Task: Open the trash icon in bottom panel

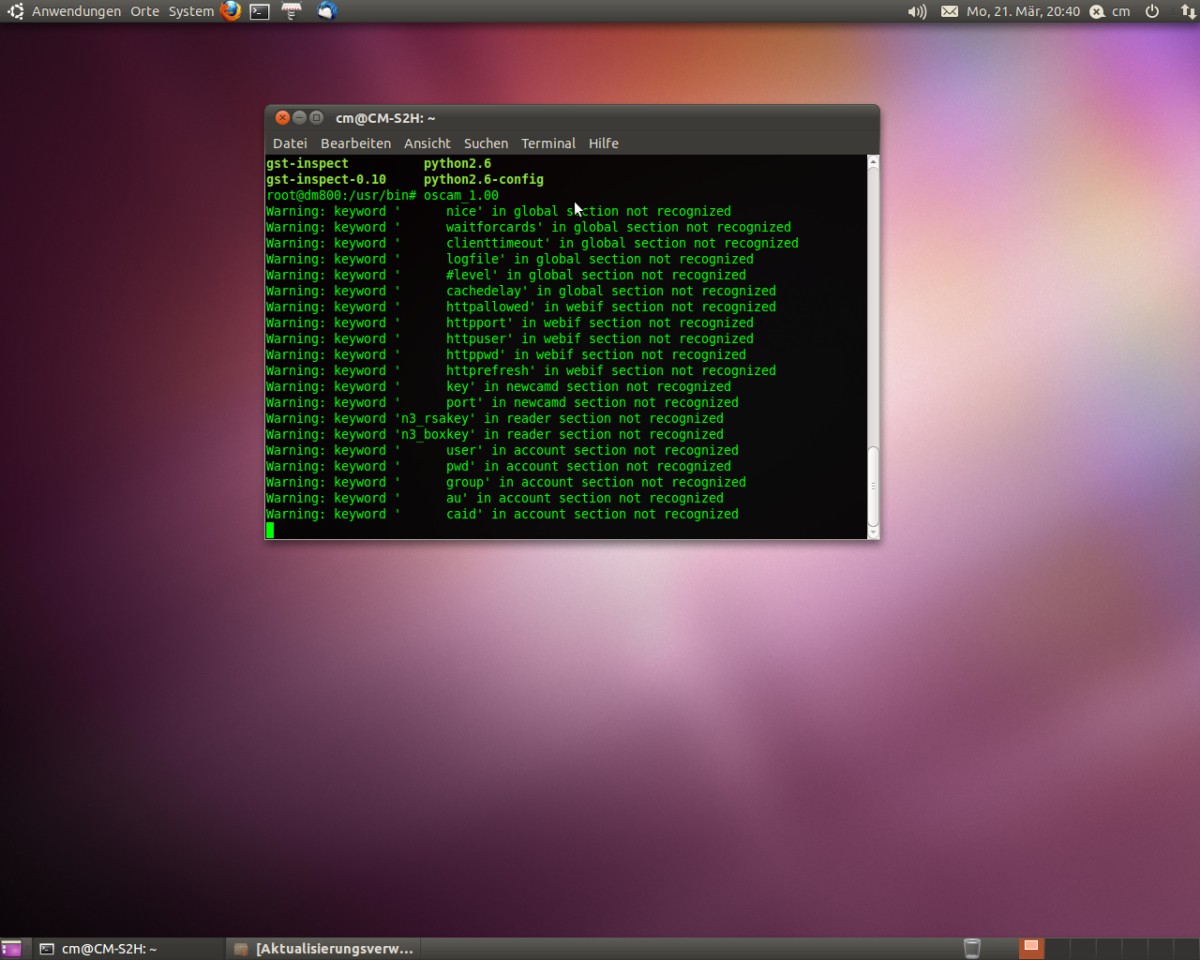Action: point(972,948)
